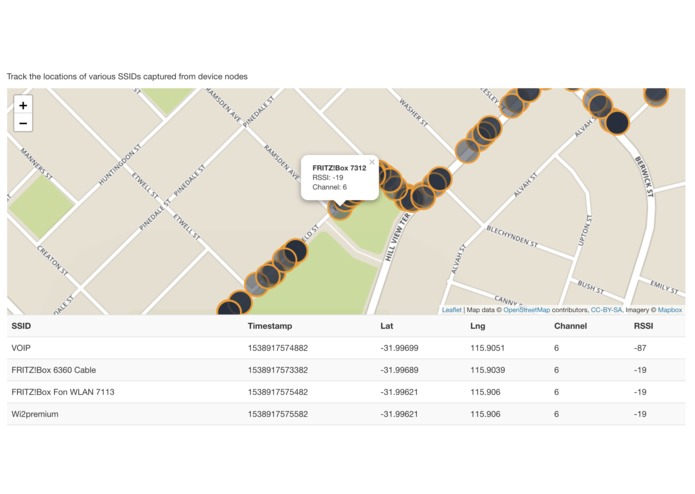This screenshot has height=494, width=695.
Task: Click the Channel column header
Action: tap(570, 326)
